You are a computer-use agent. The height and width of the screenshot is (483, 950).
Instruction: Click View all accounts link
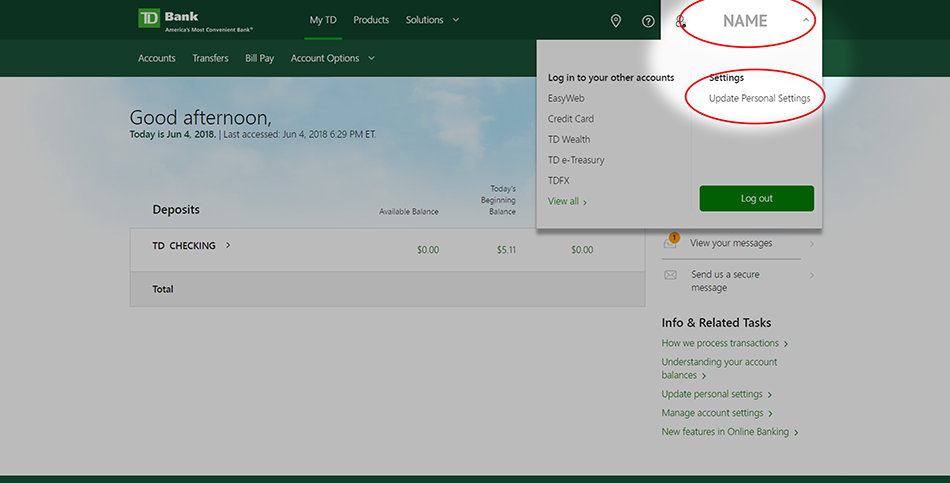click(567, 201)
